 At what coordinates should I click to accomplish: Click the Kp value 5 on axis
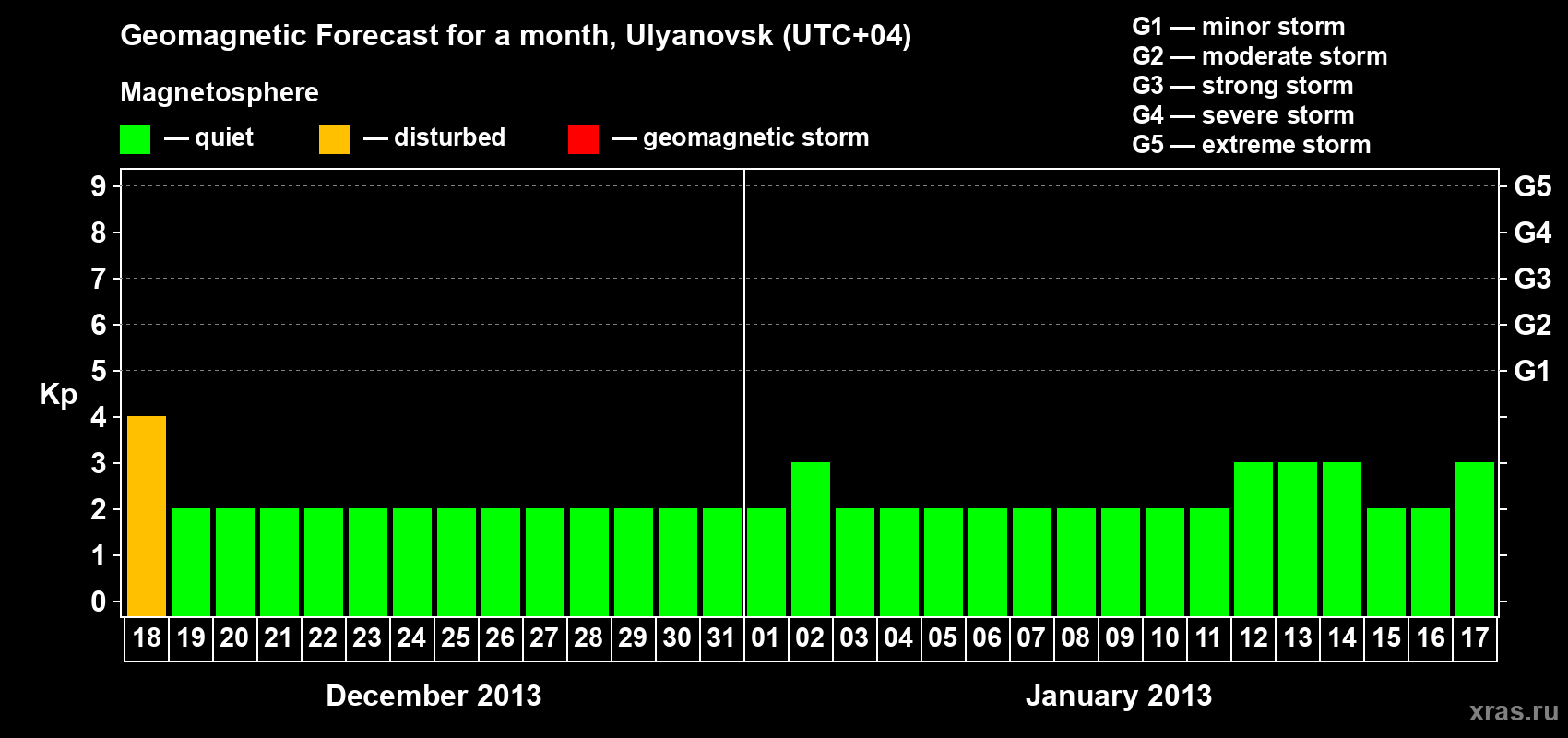coord(99,371)
